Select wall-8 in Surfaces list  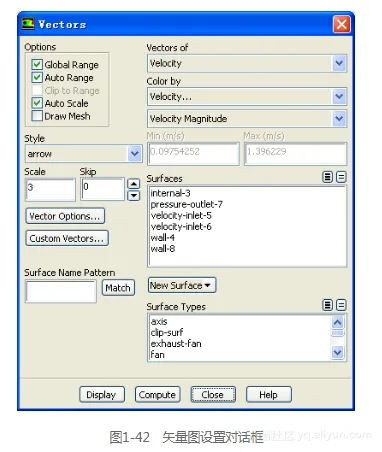163,249
